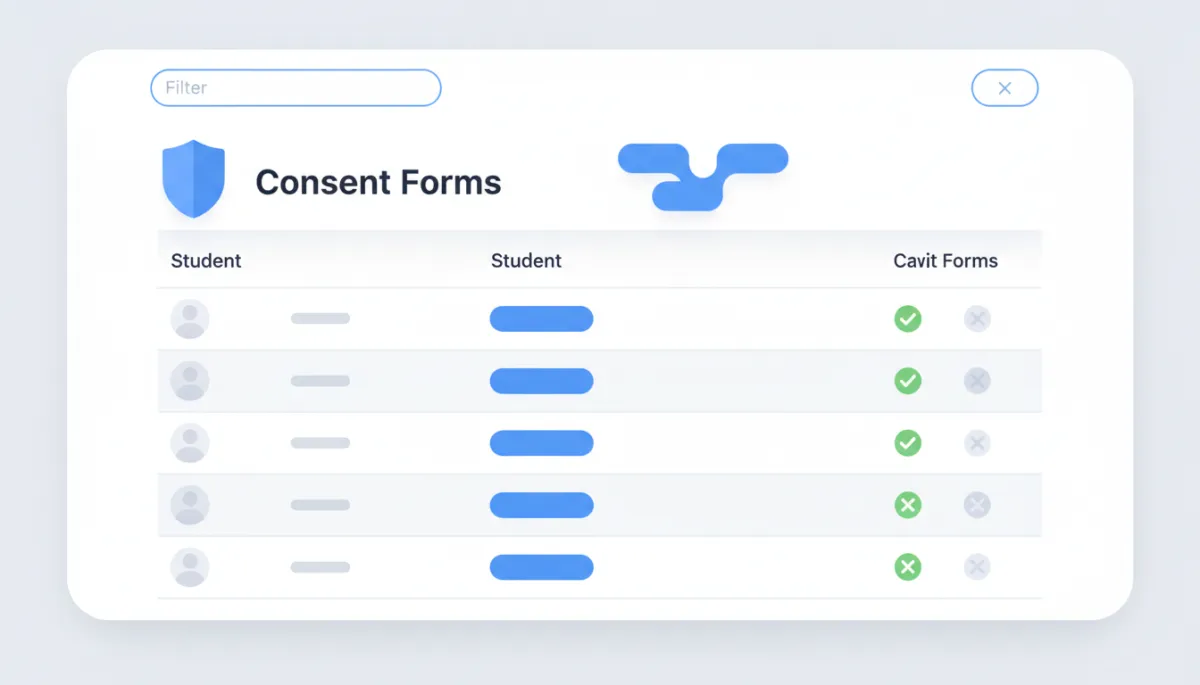Click the first row student avatar
The image size is (1200, 685).
pyautogui.click(x=190, y=319)
